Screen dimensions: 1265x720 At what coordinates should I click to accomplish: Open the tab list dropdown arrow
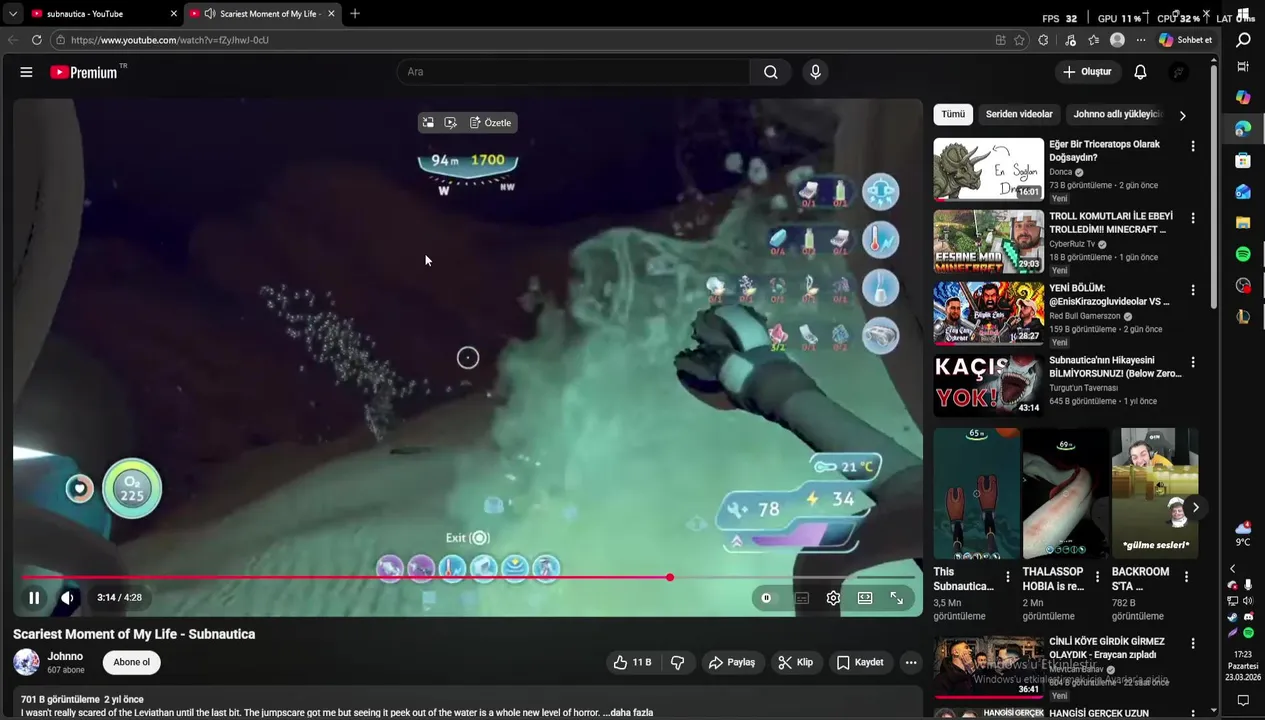(x=12, y=14)
